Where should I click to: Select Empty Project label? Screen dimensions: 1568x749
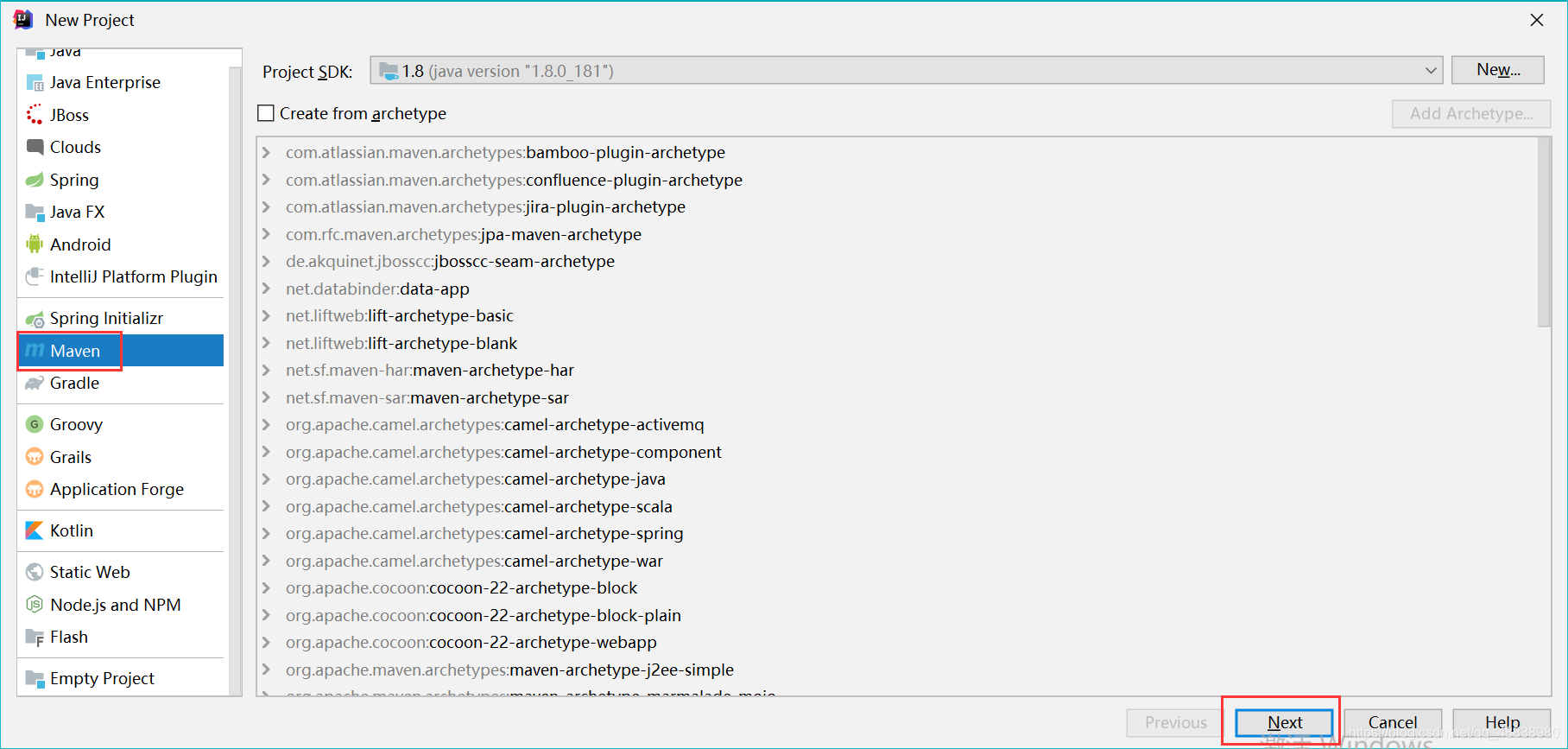(102, 678)
